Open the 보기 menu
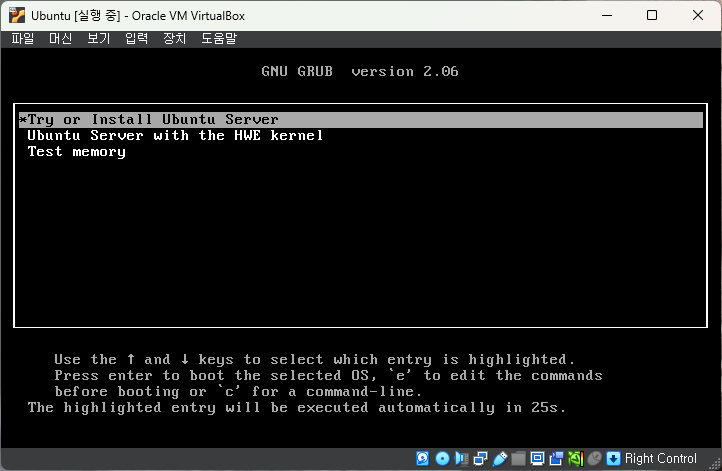The image size is (722, 471). tap(99, 39)
